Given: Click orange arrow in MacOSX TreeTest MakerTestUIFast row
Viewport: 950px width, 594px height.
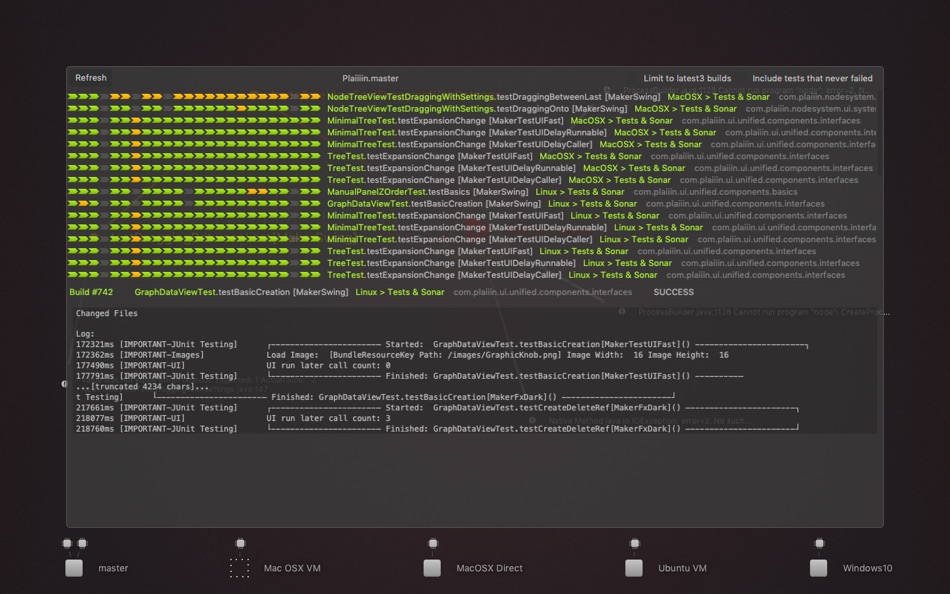Looking at the screenshot, I should [x=136, y=156].
